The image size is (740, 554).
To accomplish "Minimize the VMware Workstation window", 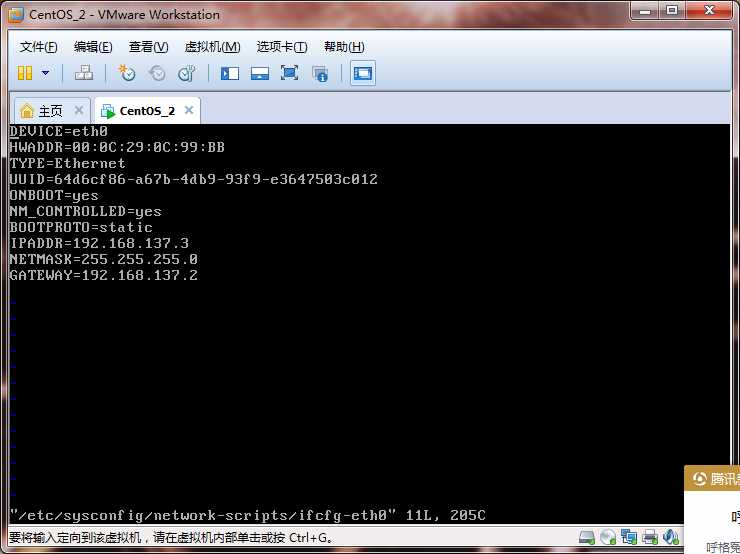I will click(645, 11).
